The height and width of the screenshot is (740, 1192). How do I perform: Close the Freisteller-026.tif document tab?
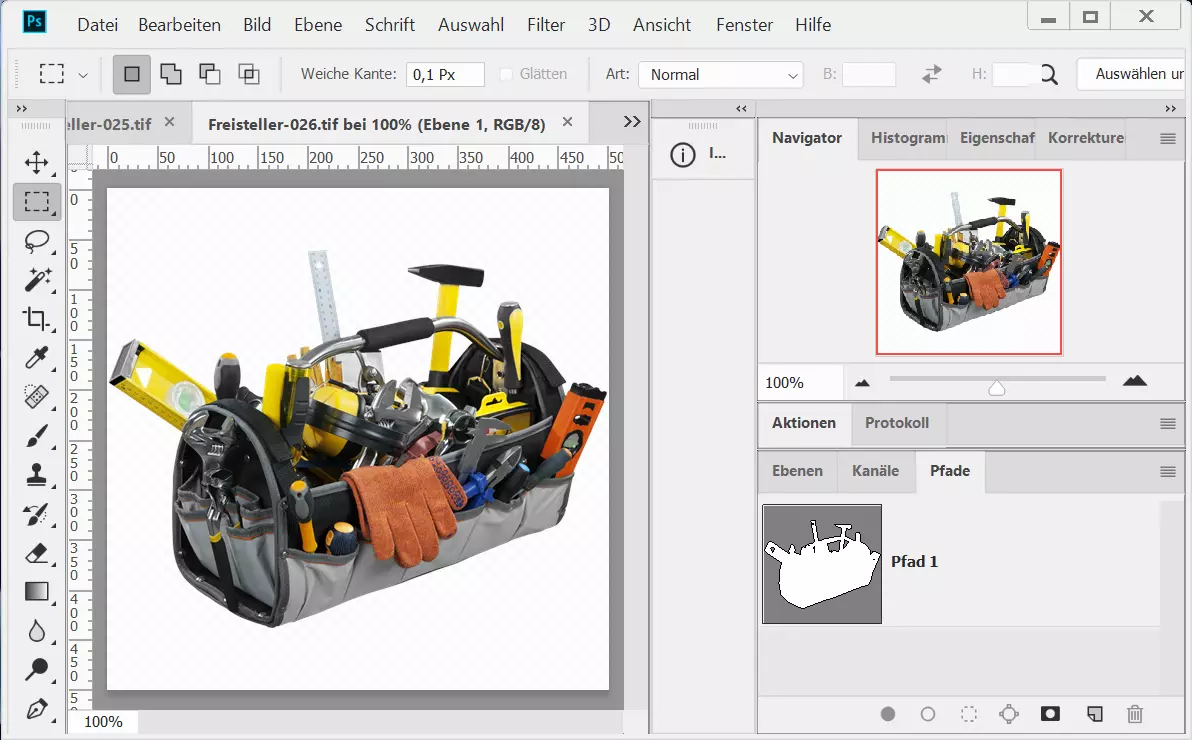[x=568, y=122]
